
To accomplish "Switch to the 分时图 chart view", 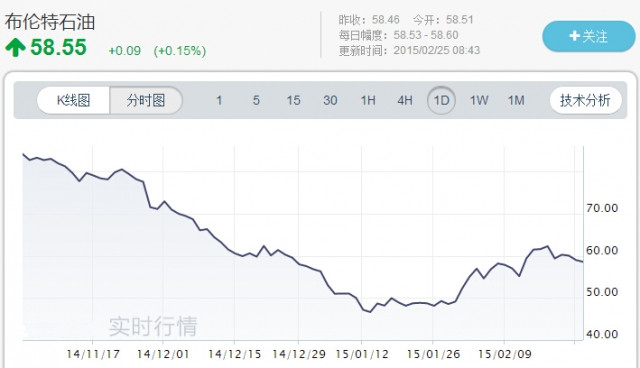I will click(146, 100).
